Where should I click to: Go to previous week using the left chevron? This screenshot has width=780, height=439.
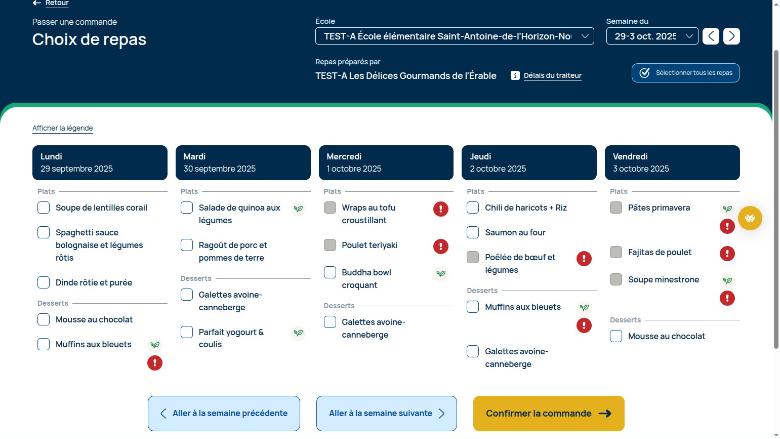711,36
